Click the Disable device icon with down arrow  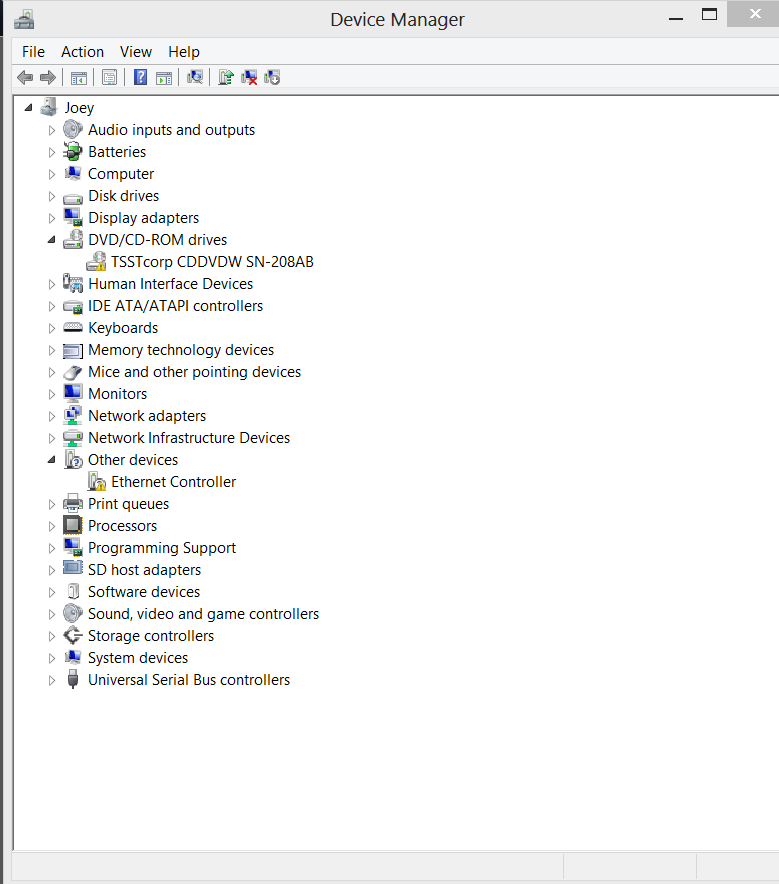[272, 77]
